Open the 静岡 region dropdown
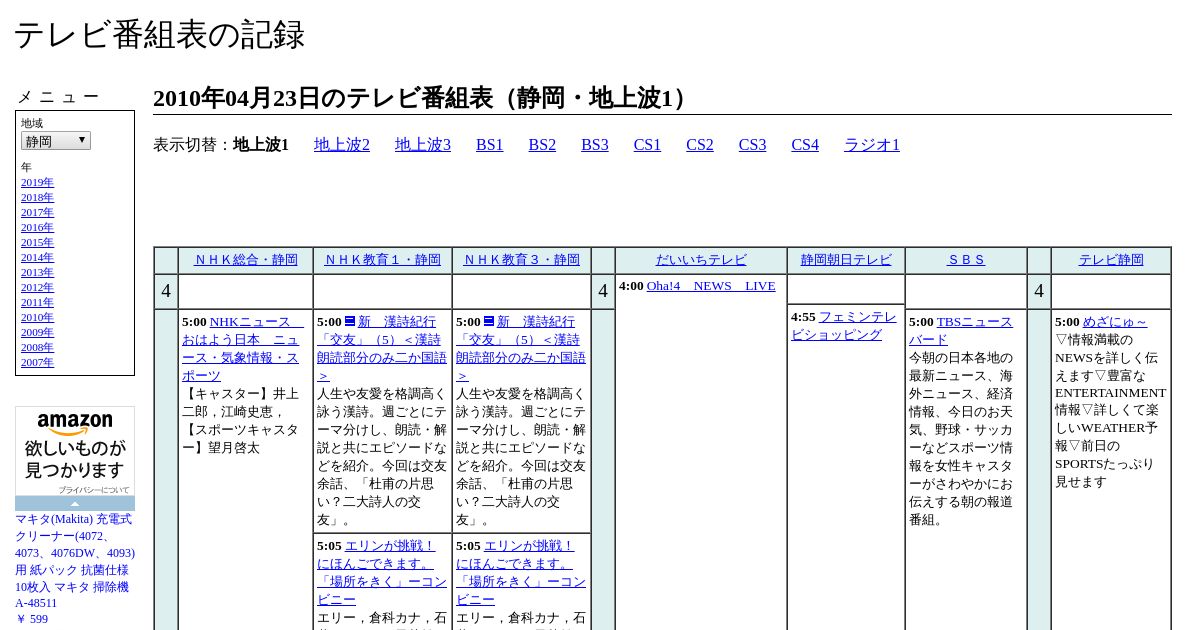 coord(56,141)
